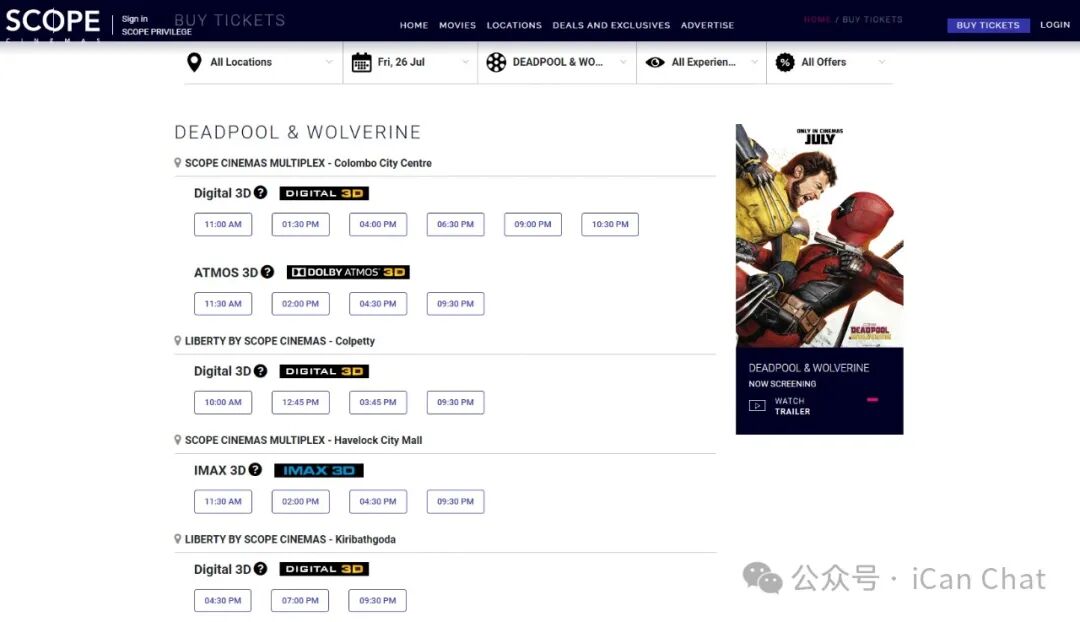Select 04:30 PM showtime at Kiribathgoda
The width and height of the screenshot is (1080, 622).
pyautogui.click(x=222, y=601)
